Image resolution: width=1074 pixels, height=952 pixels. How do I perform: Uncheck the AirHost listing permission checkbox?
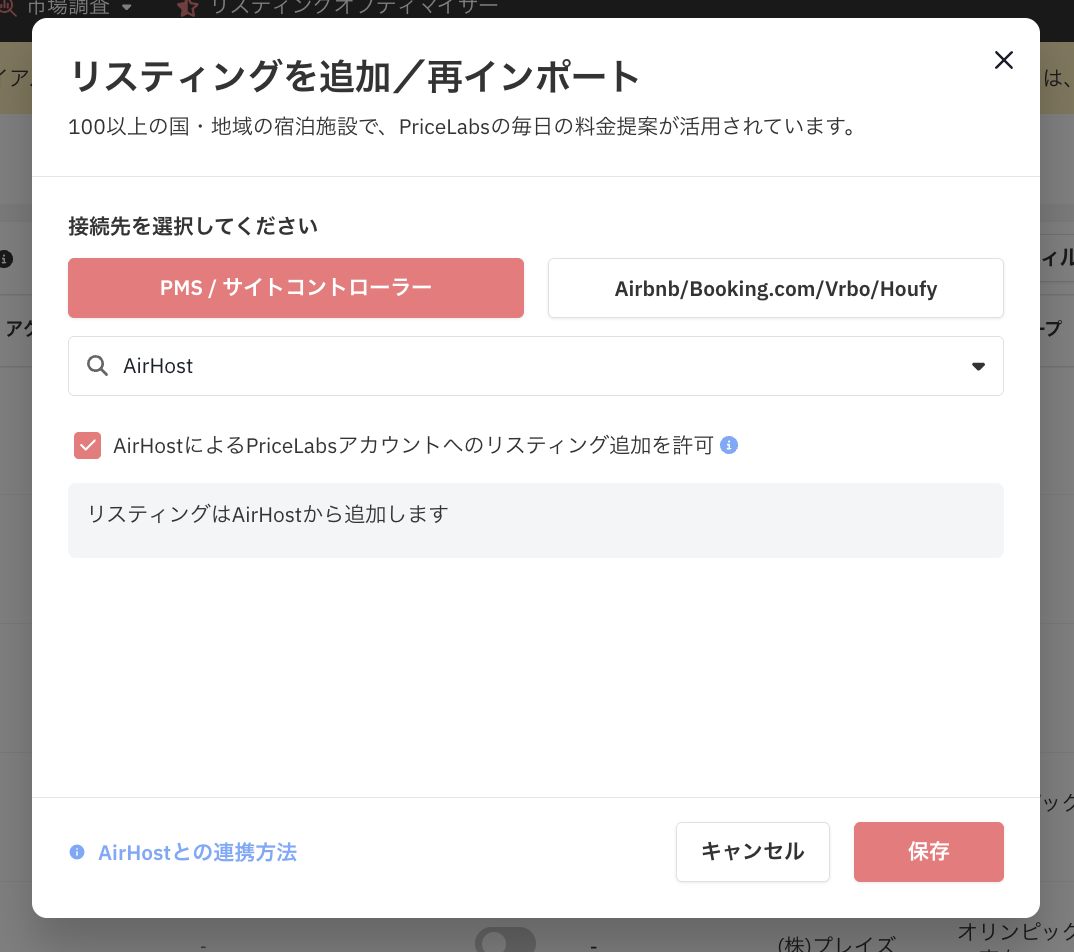88,445
